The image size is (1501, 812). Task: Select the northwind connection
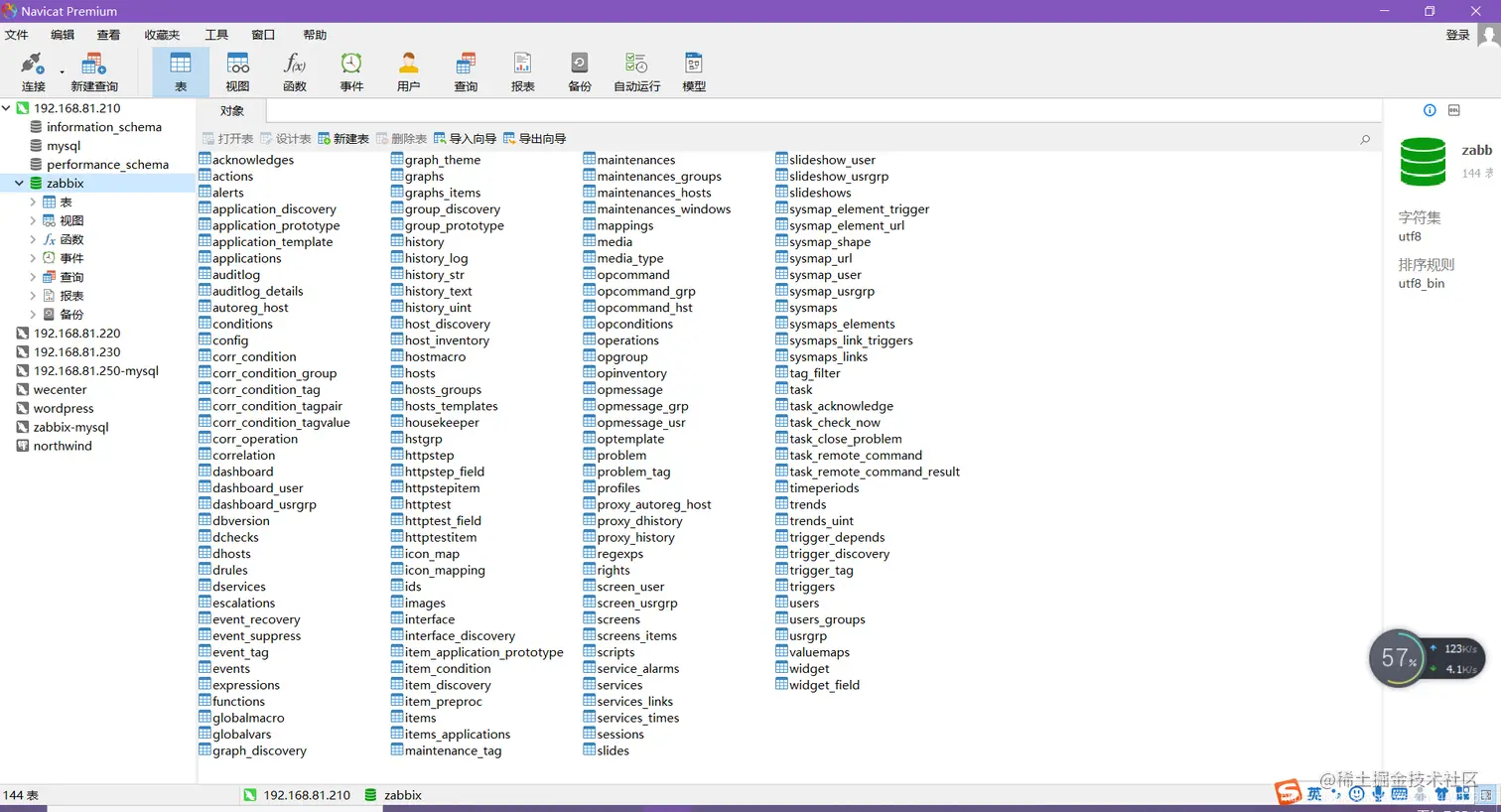(x=62, y=446)
